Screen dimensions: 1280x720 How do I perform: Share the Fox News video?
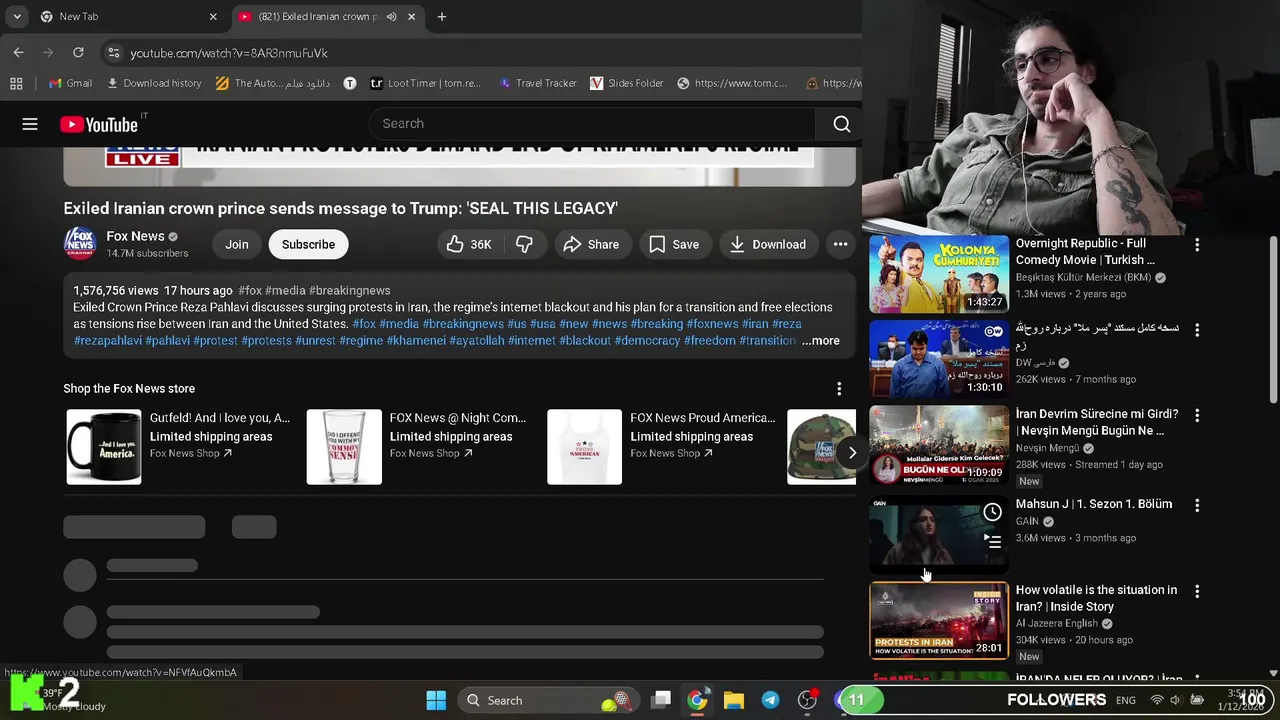coord(591,244)
